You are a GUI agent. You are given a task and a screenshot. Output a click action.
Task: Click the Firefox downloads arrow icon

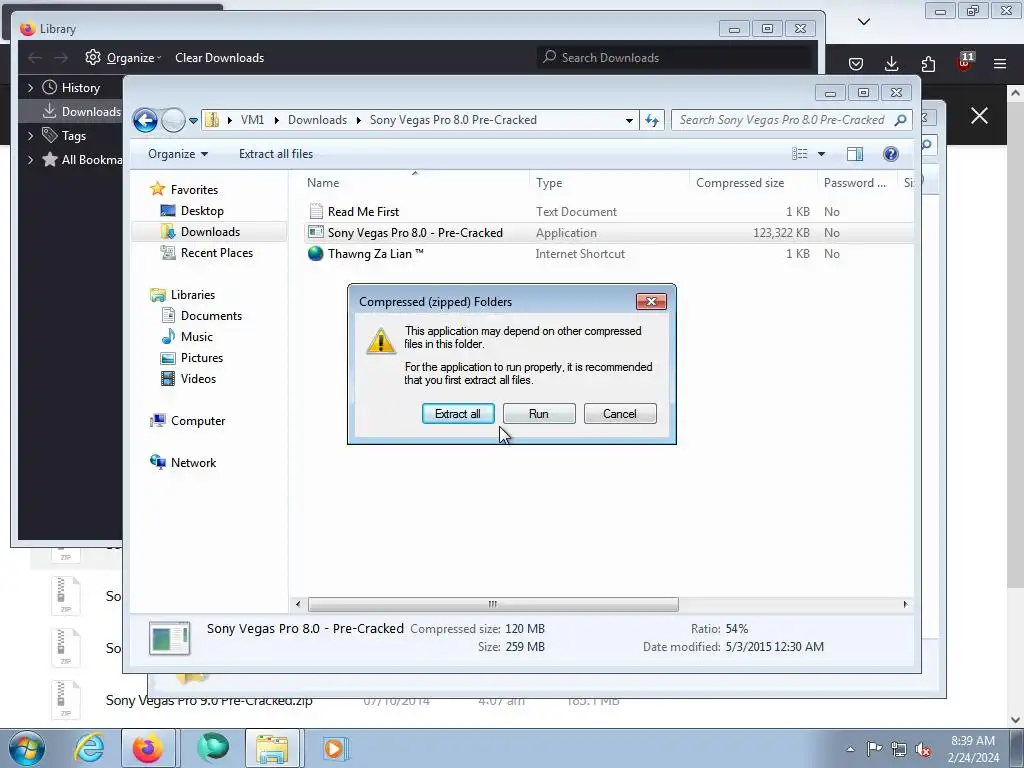click(x=891, y=63)
